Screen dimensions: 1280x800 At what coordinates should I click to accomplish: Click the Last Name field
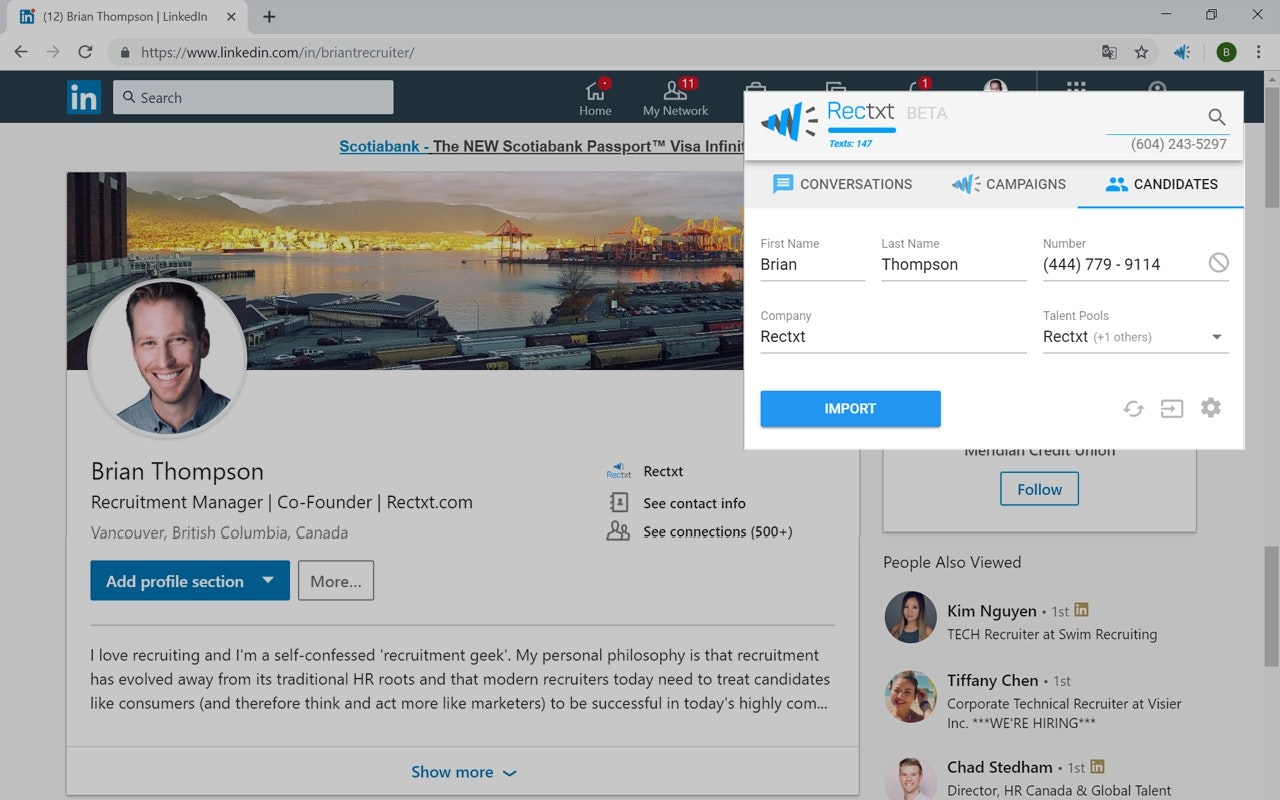click(954, 265)
